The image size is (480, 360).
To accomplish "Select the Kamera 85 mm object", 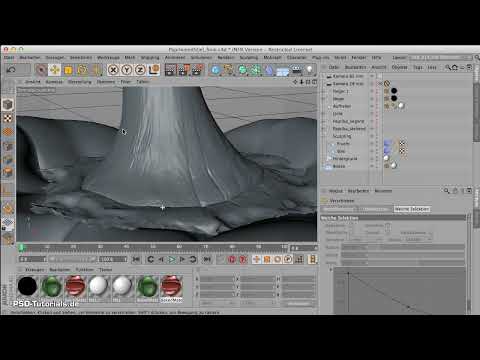I will [348, 76].
